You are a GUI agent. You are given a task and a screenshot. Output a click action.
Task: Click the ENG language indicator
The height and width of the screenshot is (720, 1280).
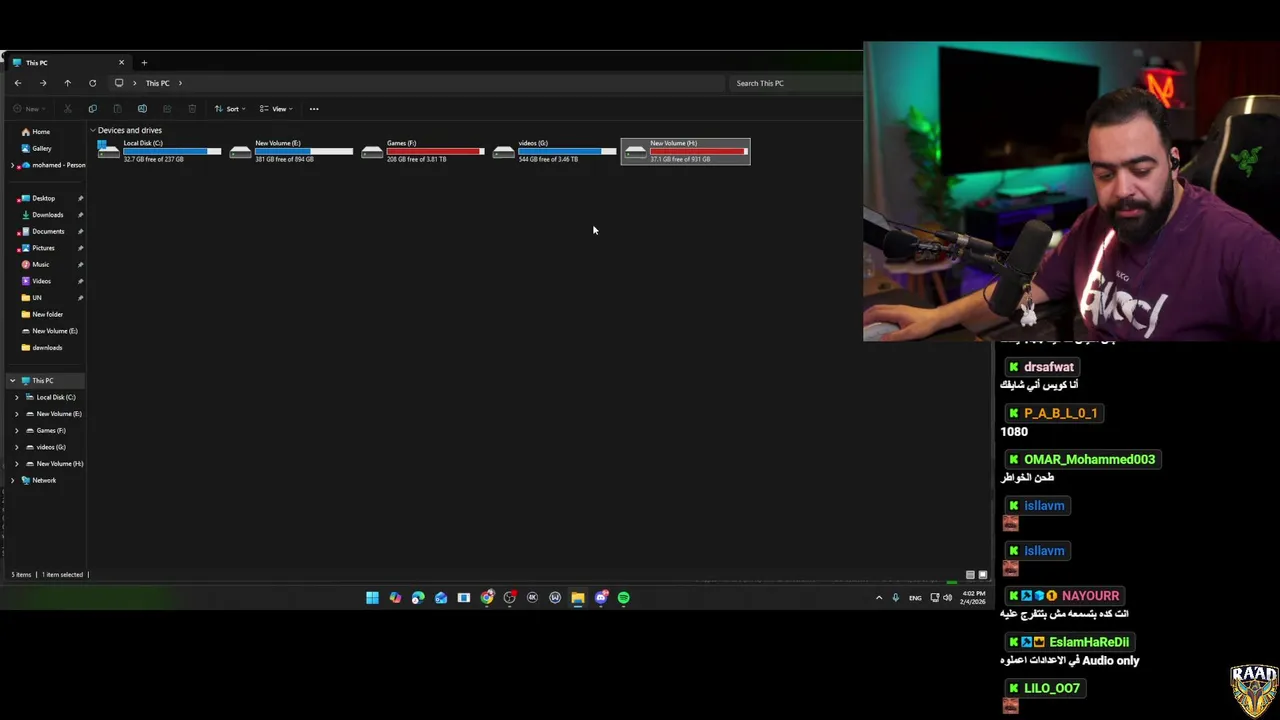(915, 598)
